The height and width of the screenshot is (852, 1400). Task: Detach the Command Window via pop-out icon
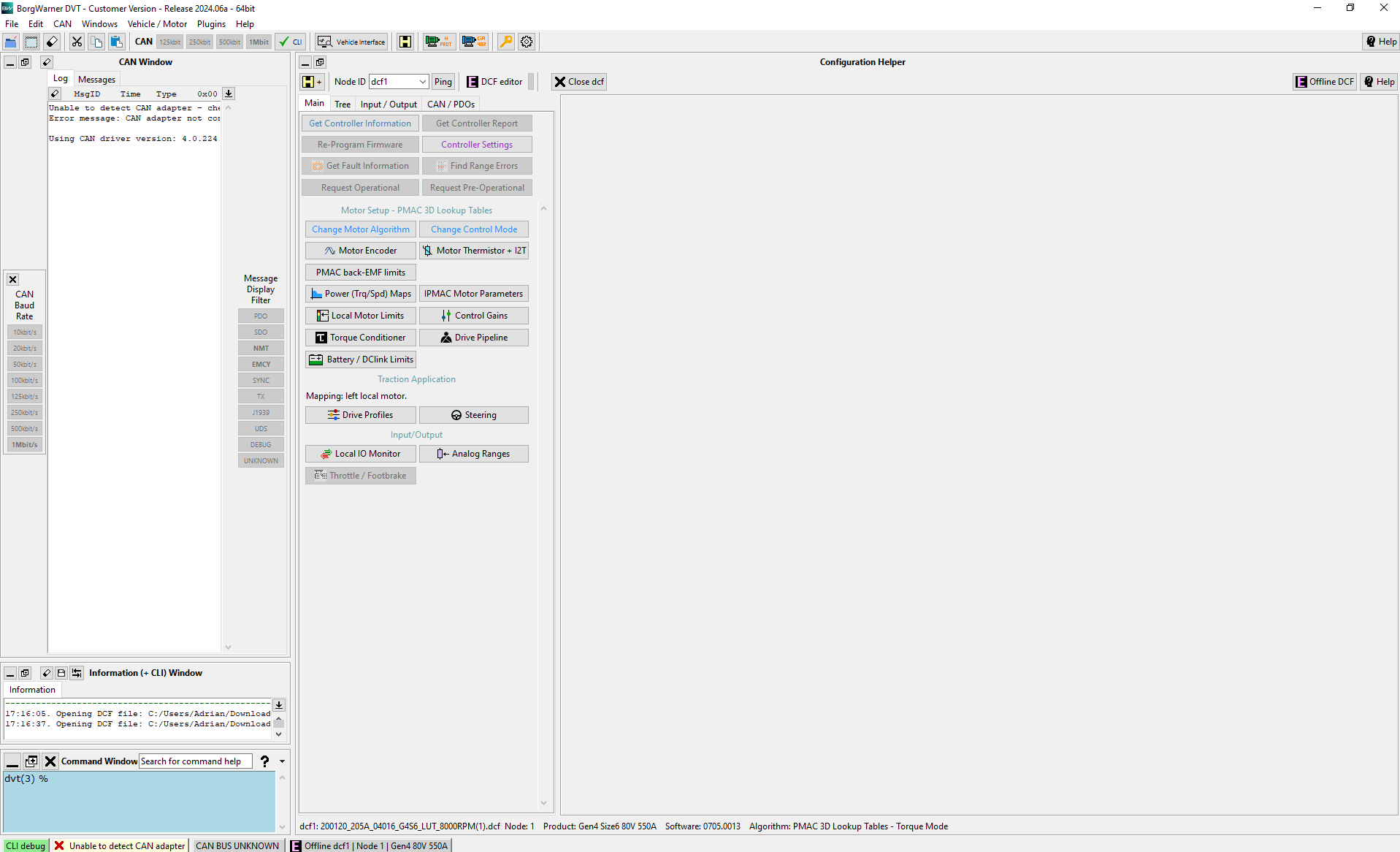[x=31, y=761]
